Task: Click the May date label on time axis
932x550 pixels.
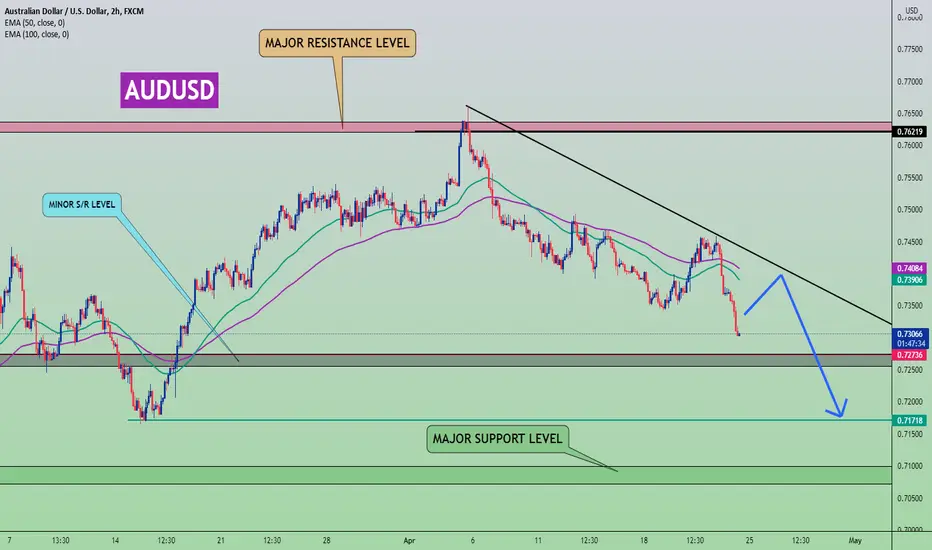Action: 855,540
